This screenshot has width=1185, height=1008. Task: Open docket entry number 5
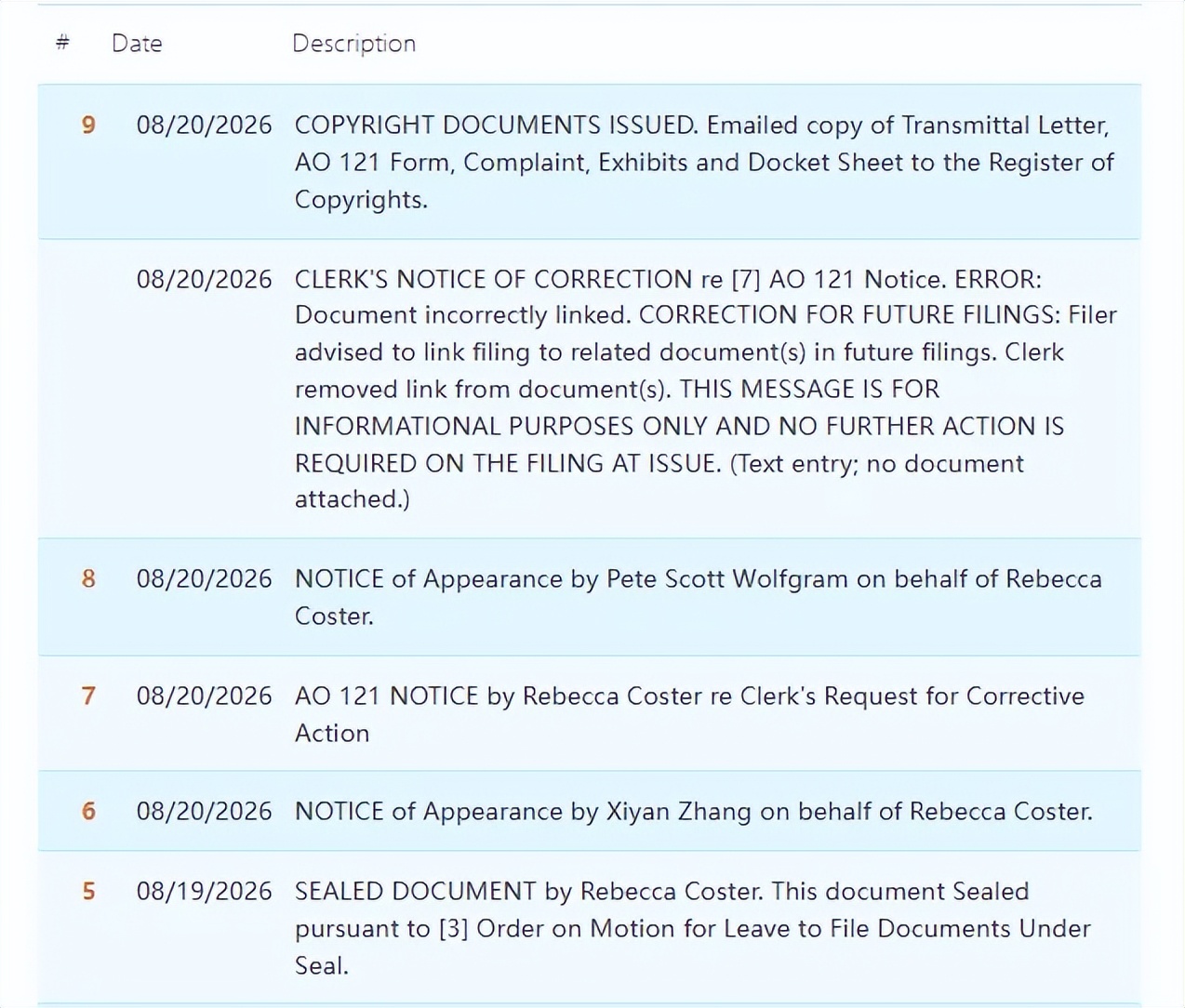[x=88, y=892]
